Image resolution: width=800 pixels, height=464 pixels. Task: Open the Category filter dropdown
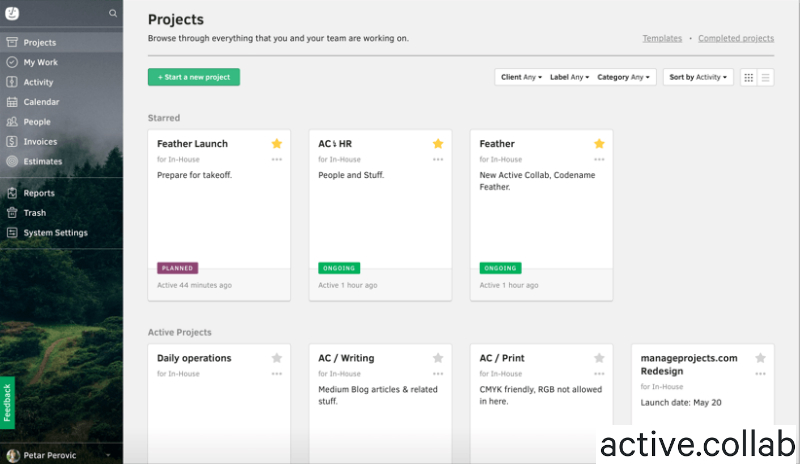624,77
